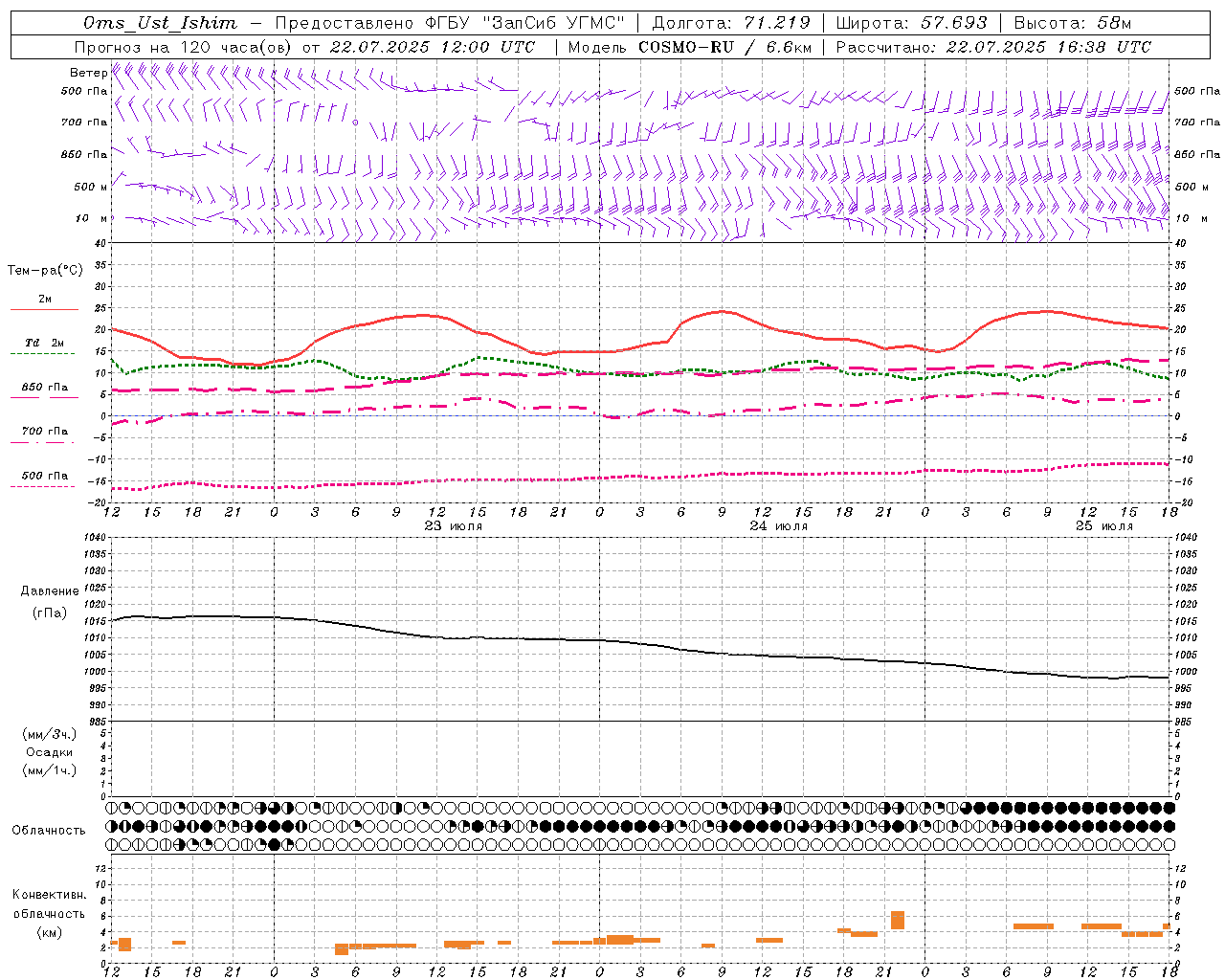Image resolution: width=1225 pixels, height=980 pixels.
Task: Click '10 м' level on wind right axis
Action: (x=1191, y=218)
